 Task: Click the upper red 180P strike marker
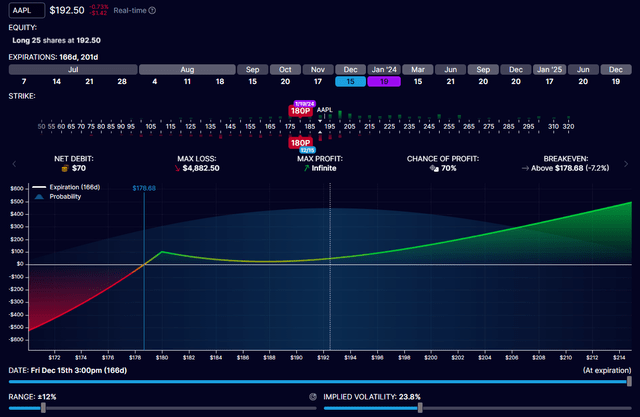point(300,111)
